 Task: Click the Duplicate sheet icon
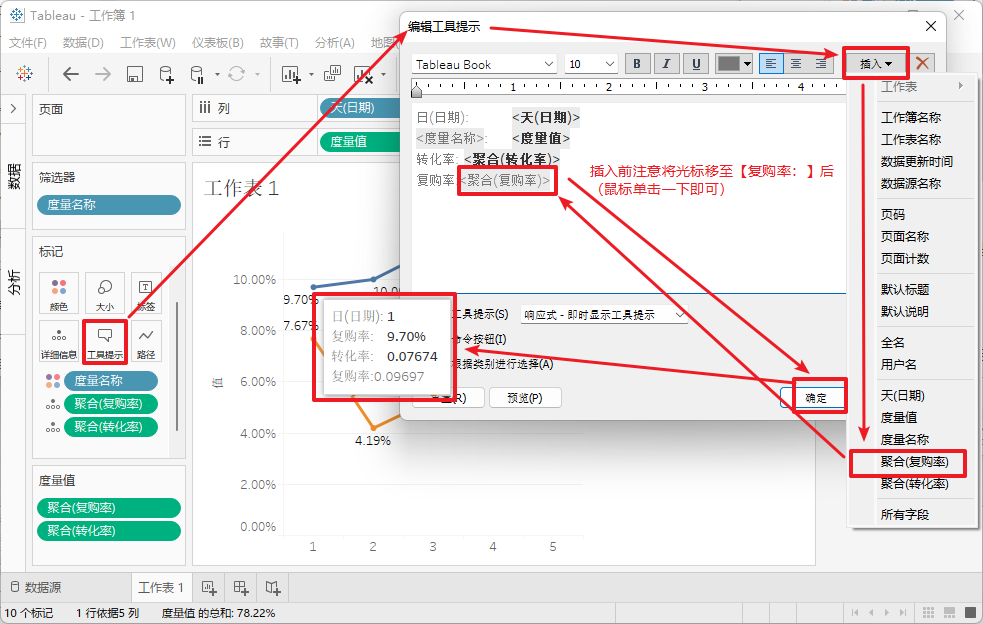[x=332, y=74]
